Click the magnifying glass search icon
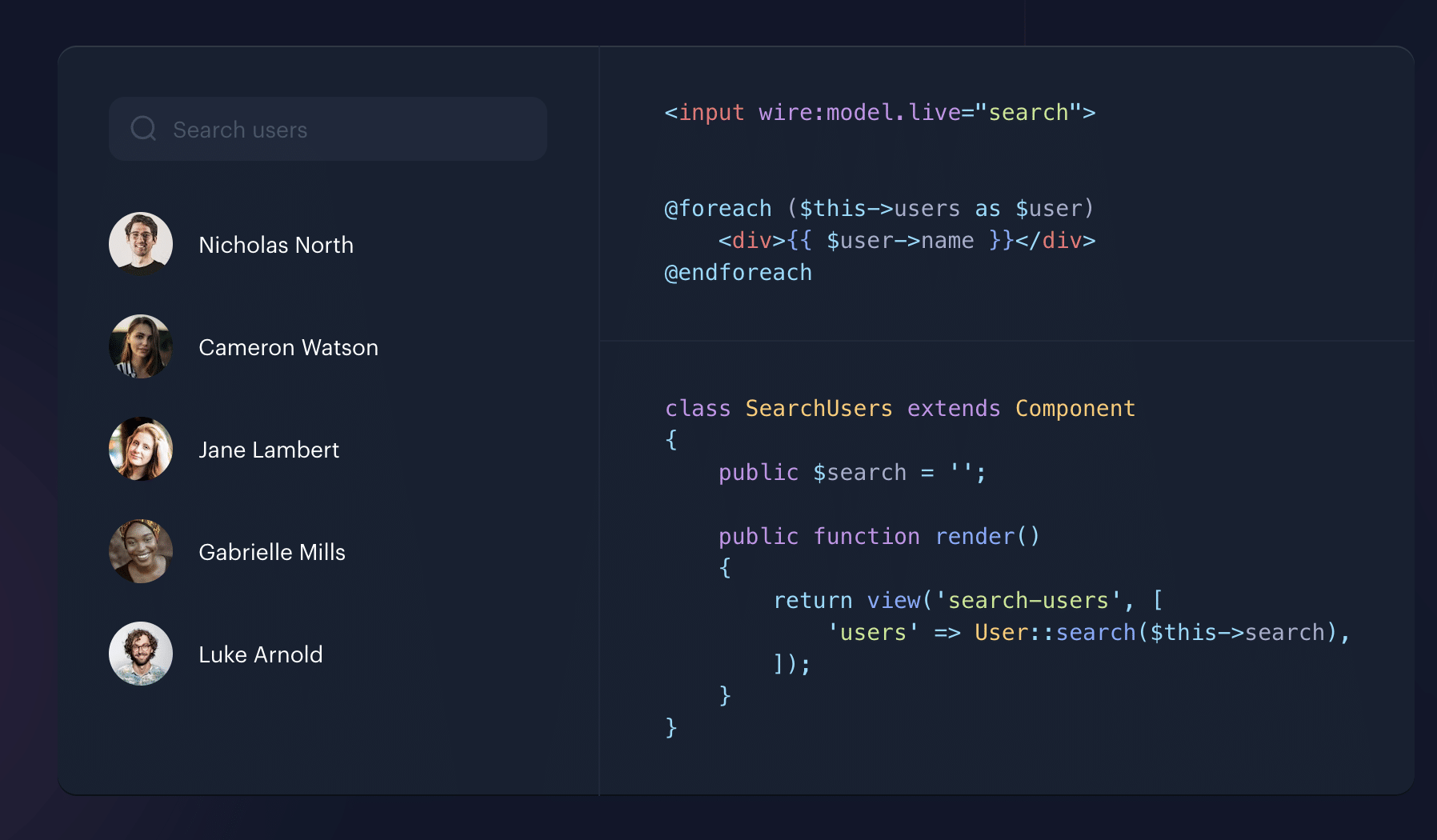This screenshot has height=840, width=1437. [143, 128]
